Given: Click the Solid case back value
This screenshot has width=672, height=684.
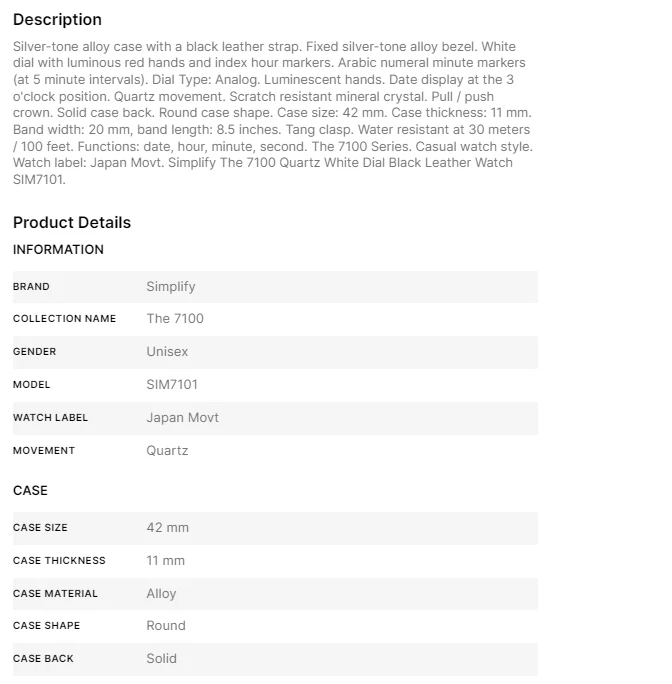Looking at the screenshot, I should [161, 659].
